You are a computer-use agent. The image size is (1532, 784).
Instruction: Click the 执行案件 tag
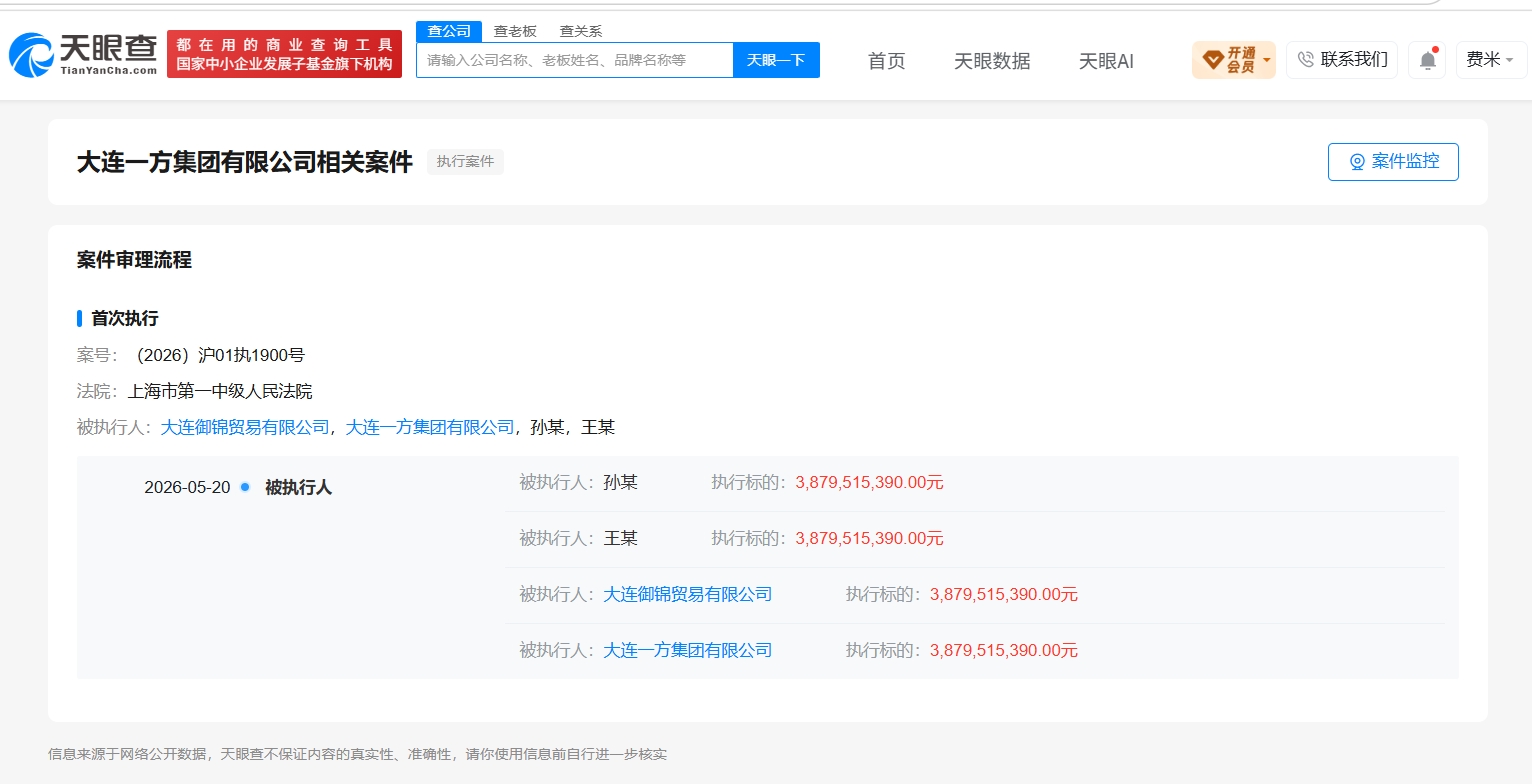point(465,162)
